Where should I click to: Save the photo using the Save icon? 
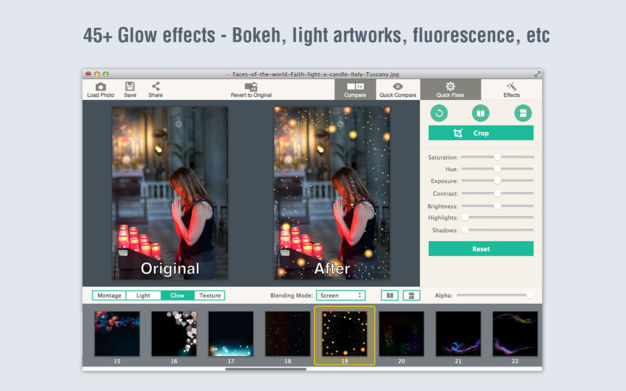click(x=130, y=86)
